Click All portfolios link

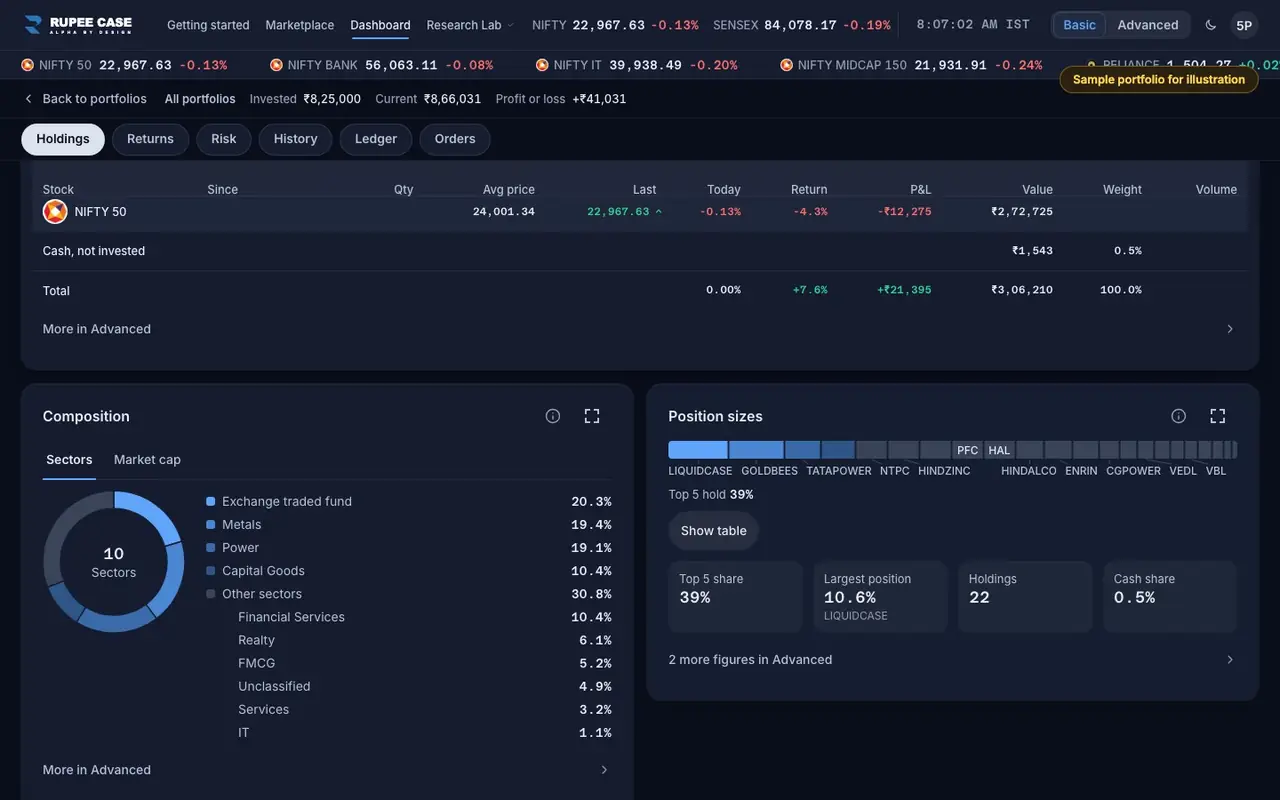[200, 99]
